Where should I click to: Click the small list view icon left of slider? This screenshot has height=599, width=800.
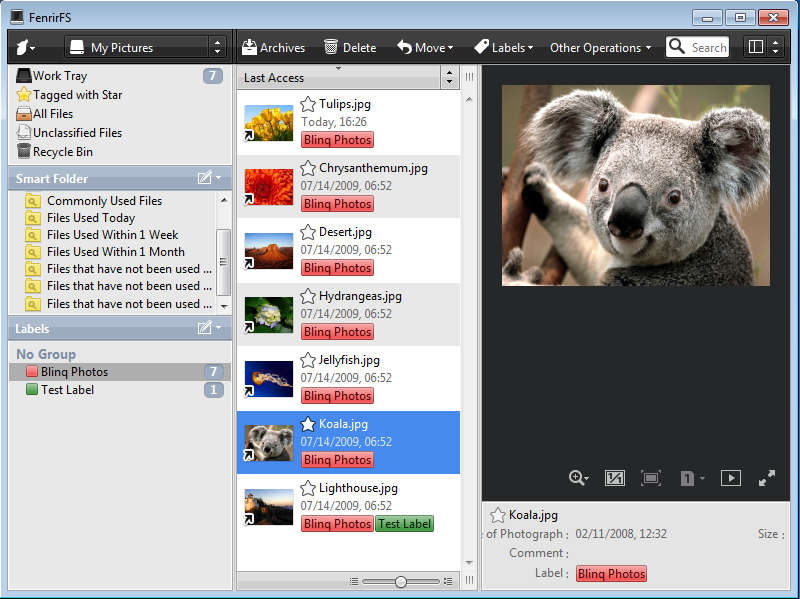coord(354,581)
